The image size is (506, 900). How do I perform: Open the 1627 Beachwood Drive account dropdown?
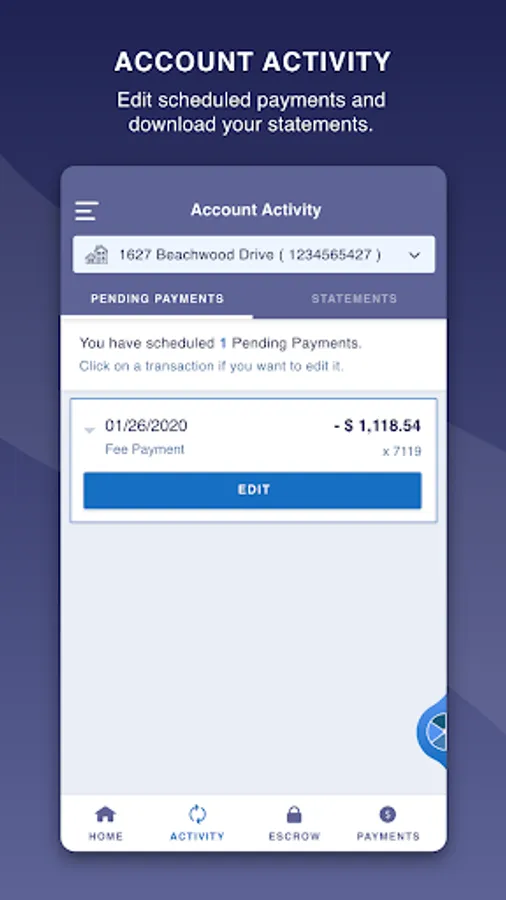click(254, 254)
